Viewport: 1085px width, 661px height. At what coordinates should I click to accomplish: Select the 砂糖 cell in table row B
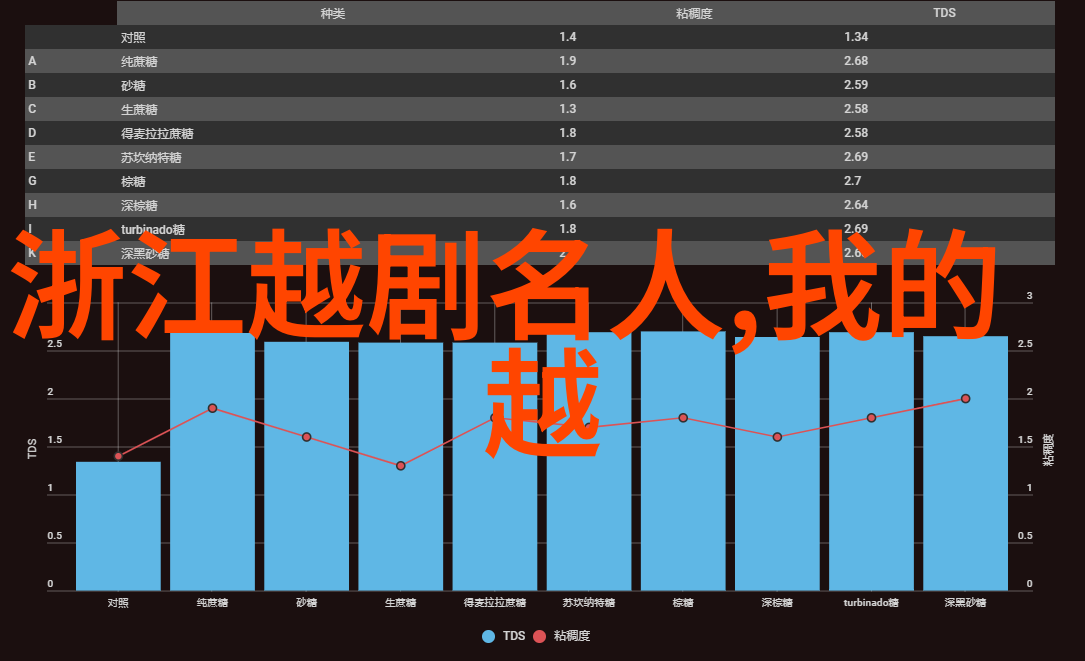tap(133, 86)
